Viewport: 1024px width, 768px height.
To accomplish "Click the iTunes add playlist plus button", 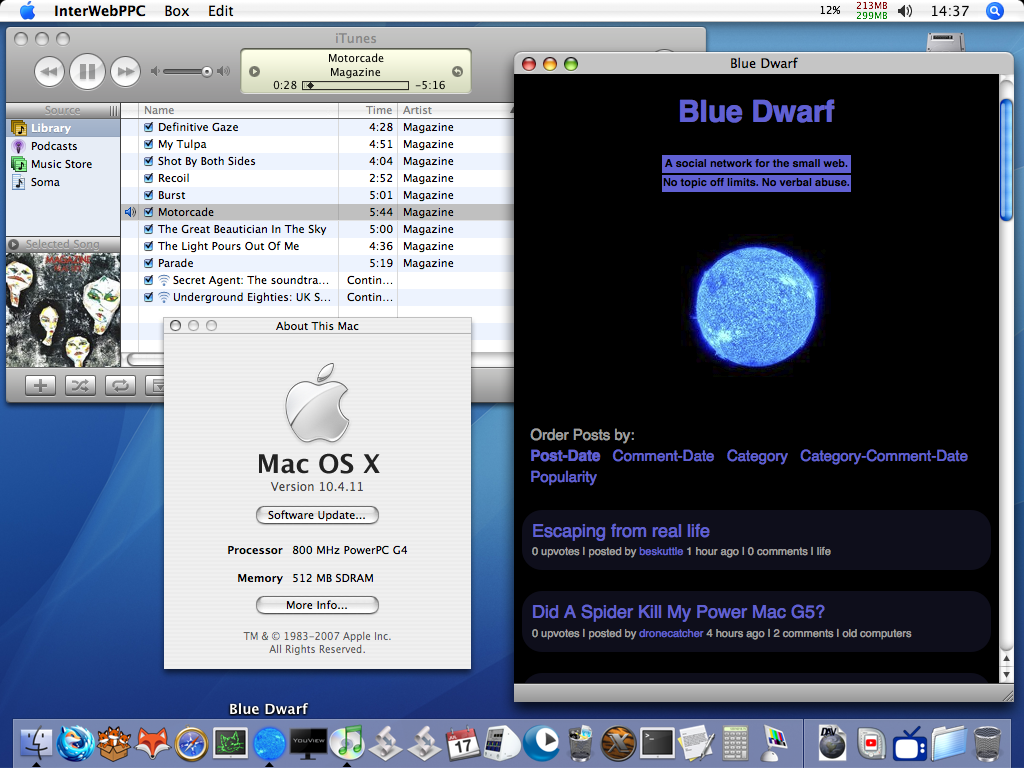I will 40,385.
